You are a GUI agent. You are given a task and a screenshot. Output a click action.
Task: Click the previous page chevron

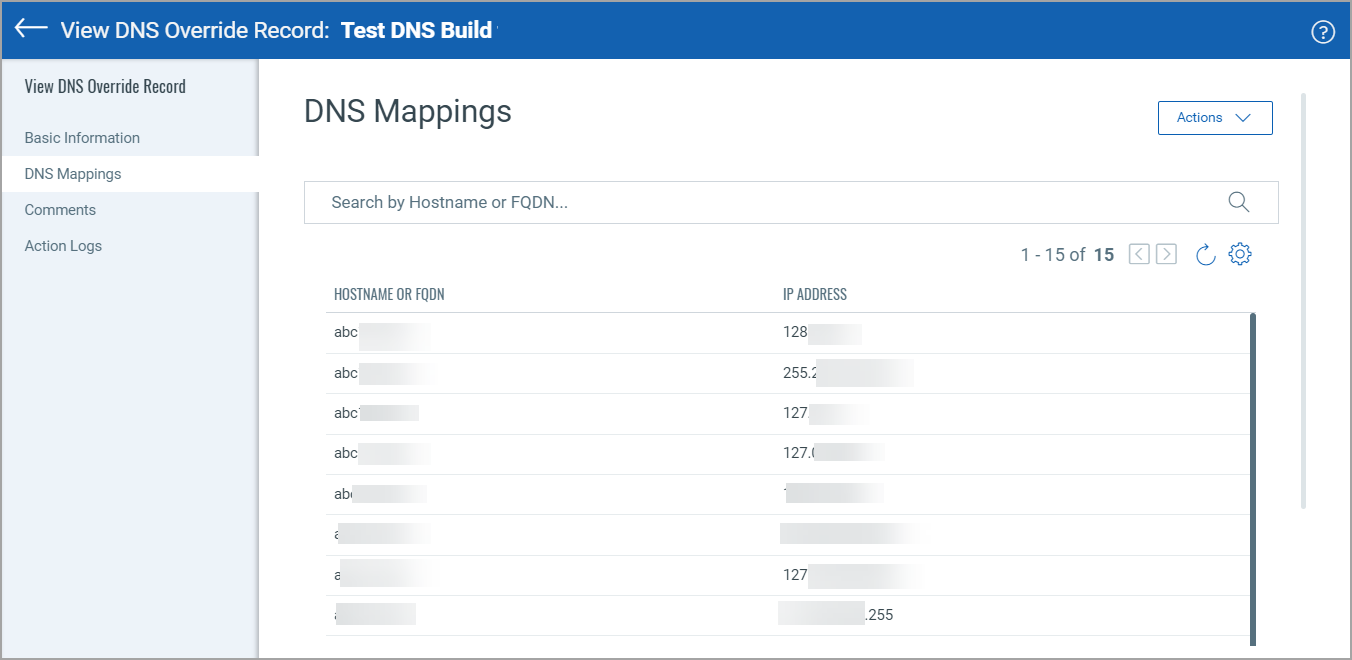pyautogui.click(x=1138, y=253)
